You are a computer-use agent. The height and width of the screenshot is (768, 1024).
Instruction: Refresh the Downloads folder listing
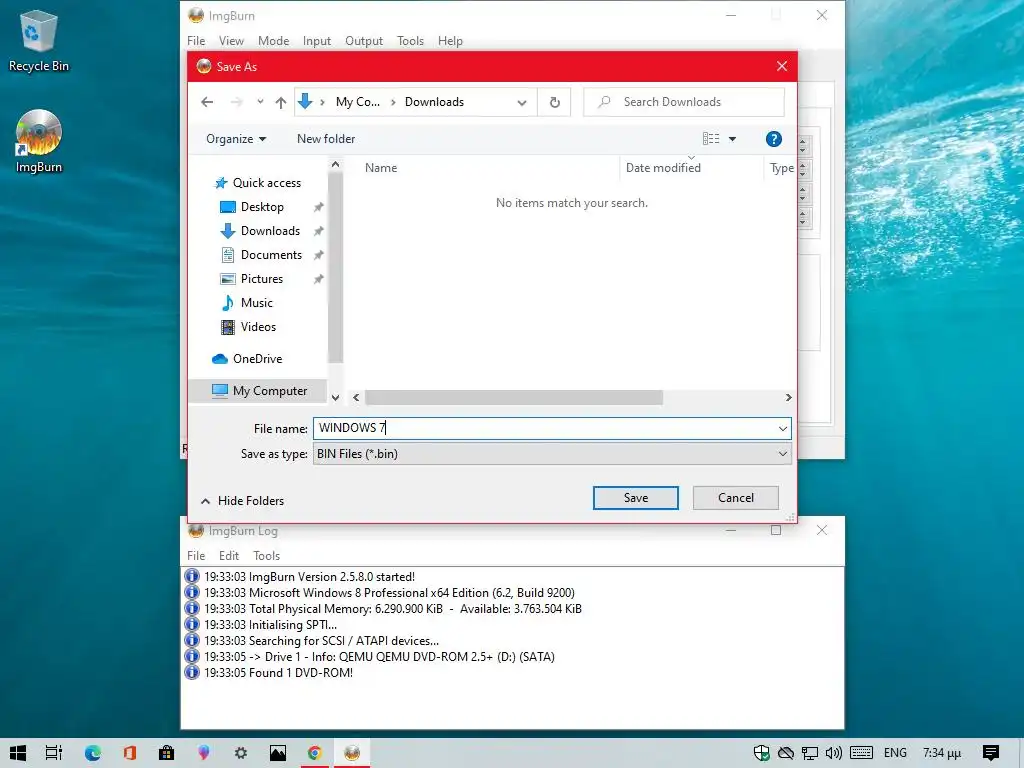(554, 102)
